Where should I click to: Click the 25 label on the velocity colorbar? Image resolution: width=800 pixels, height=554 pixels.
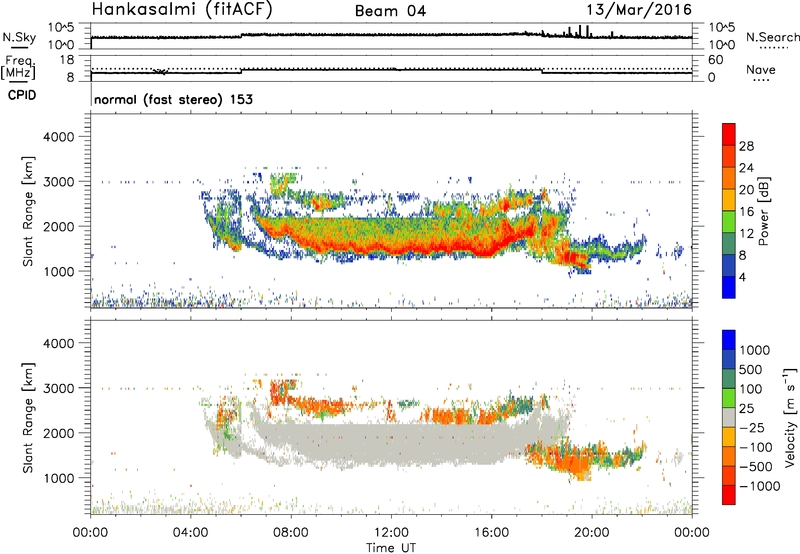coord(747,409)
